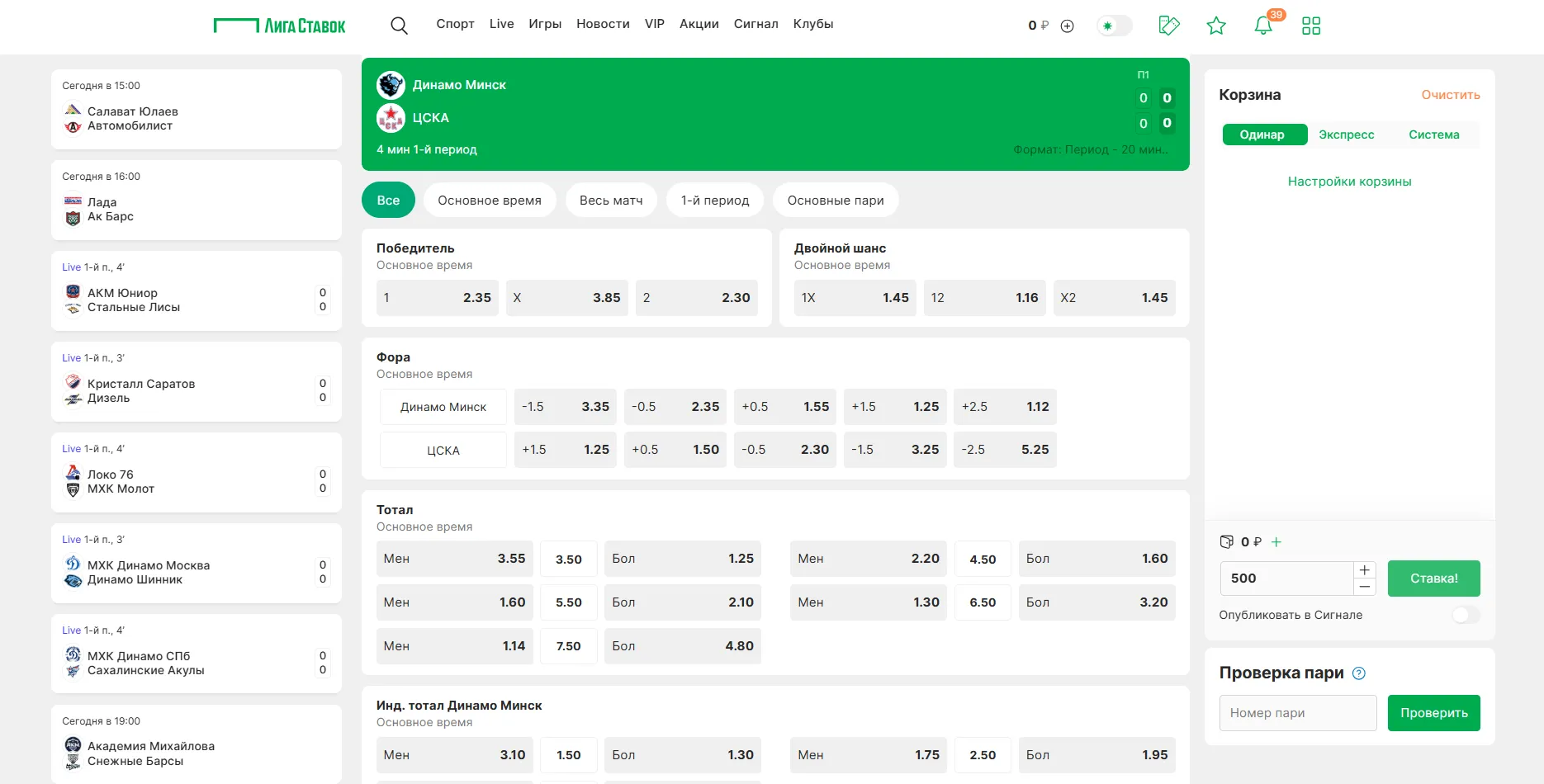Switch to the 1-й период filter tab
This screenshot has height=784, width=1544.
coord(714,201)
